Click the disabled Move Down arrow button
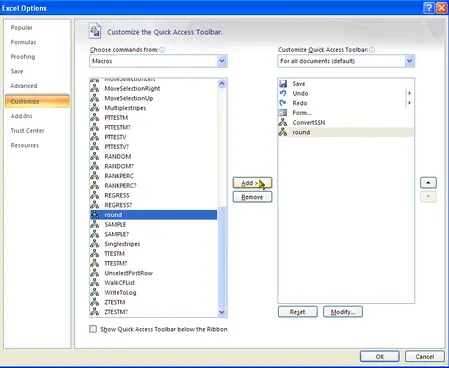The image size is (449, 368). coord(428,197)
